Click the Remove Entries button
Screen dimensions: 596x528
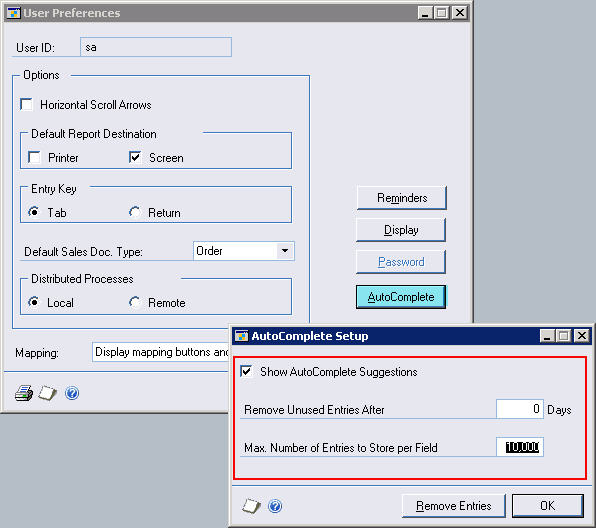click(x=453, y=506)
